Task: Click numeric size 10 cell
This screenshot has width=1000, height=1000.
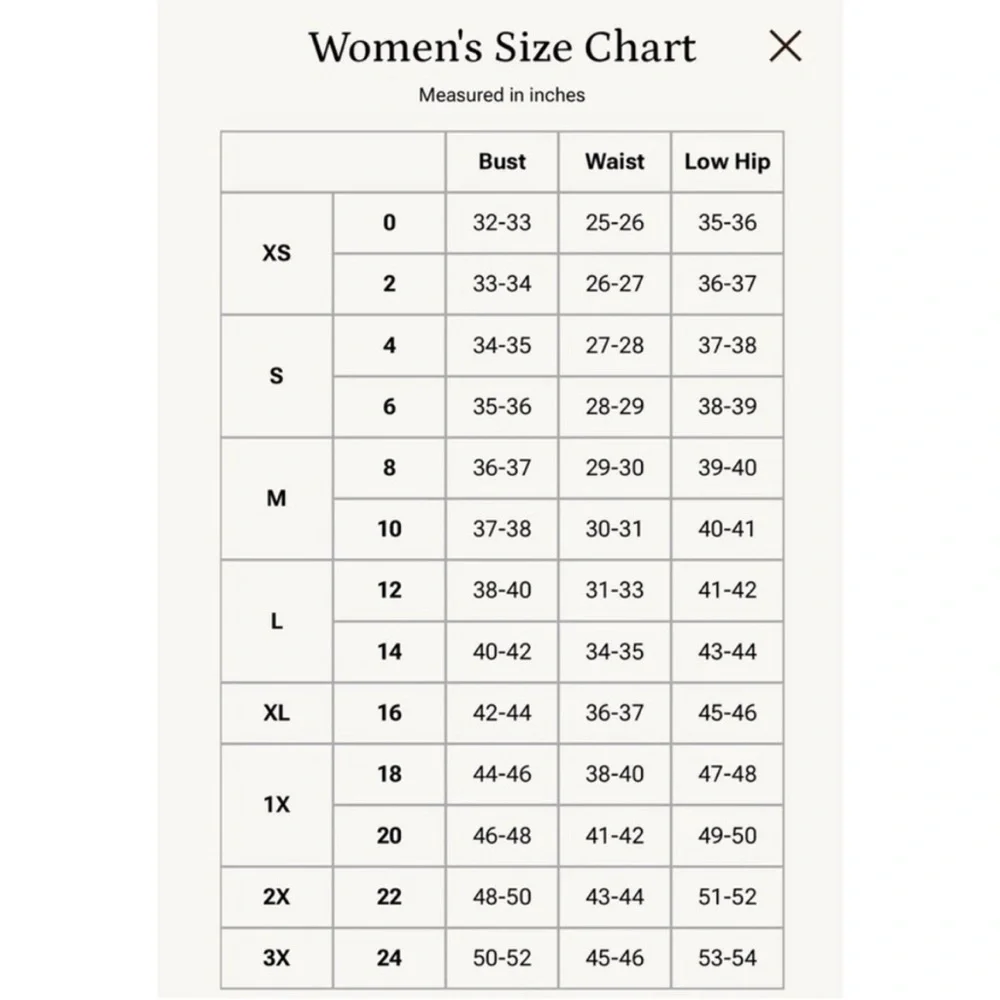Action: pyautogui.click(x=389, y=529)
